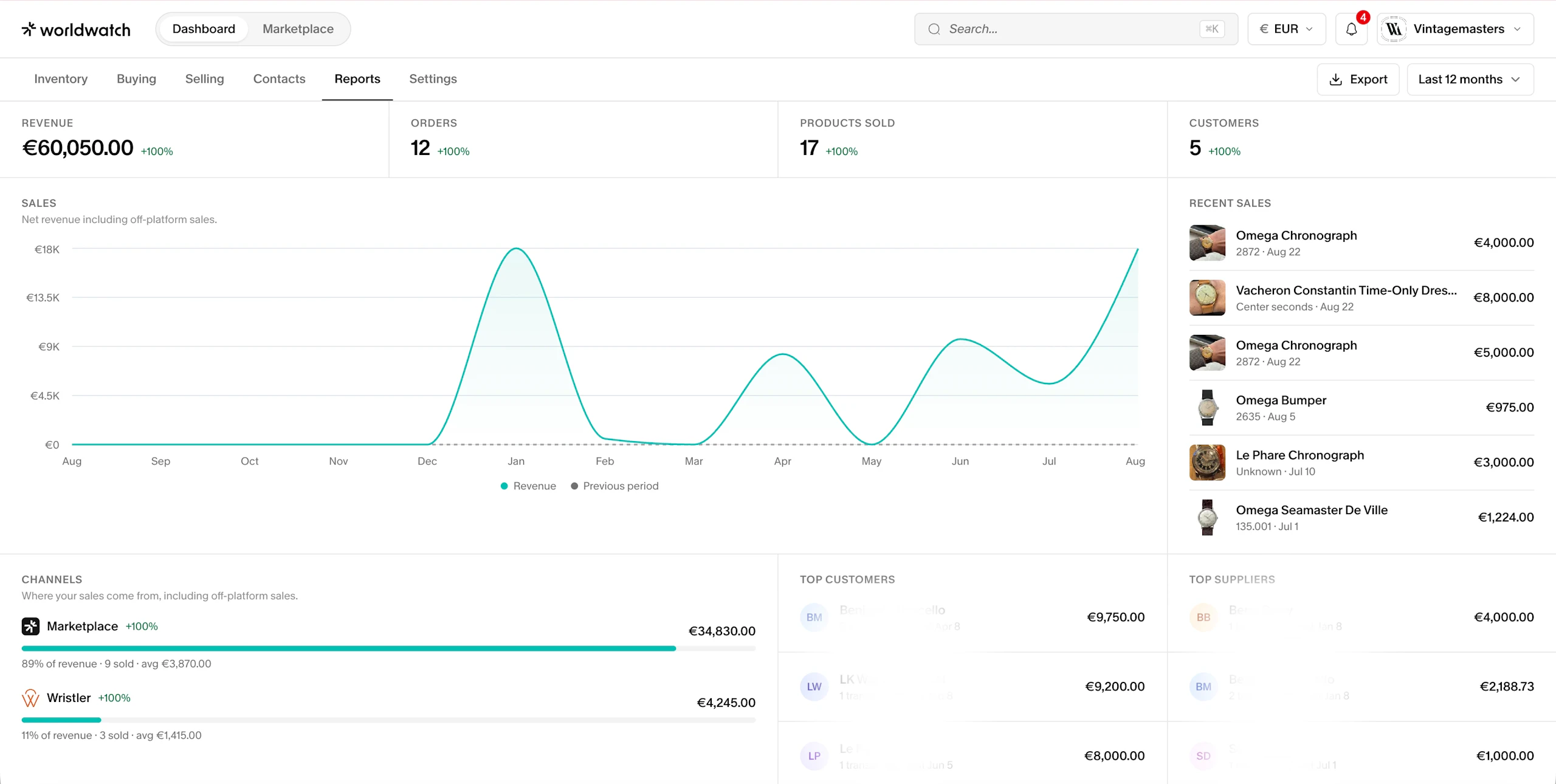Open the notifications bell

1351,29
